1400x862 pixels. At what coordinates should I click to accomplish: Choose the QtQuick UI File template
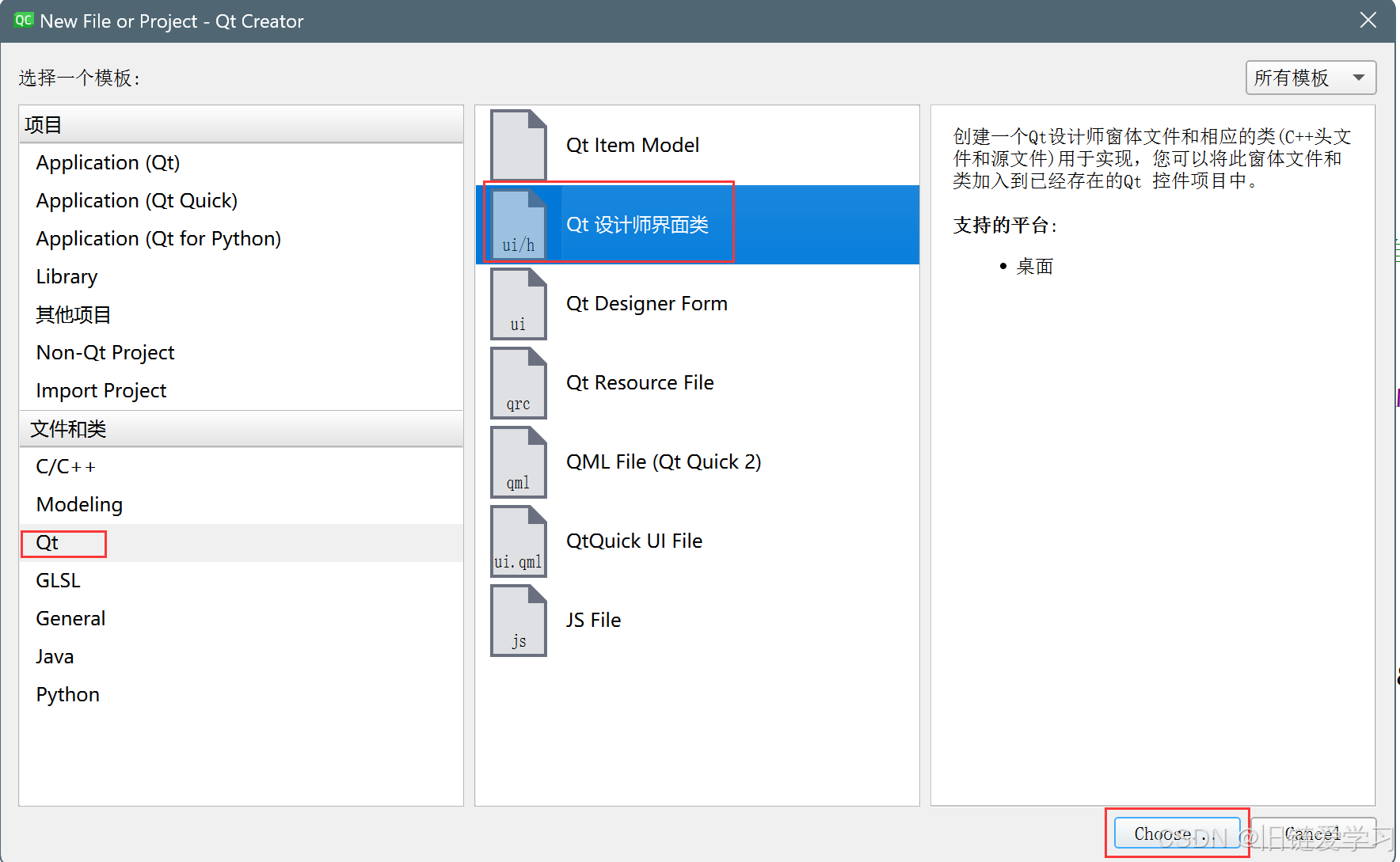697,541
